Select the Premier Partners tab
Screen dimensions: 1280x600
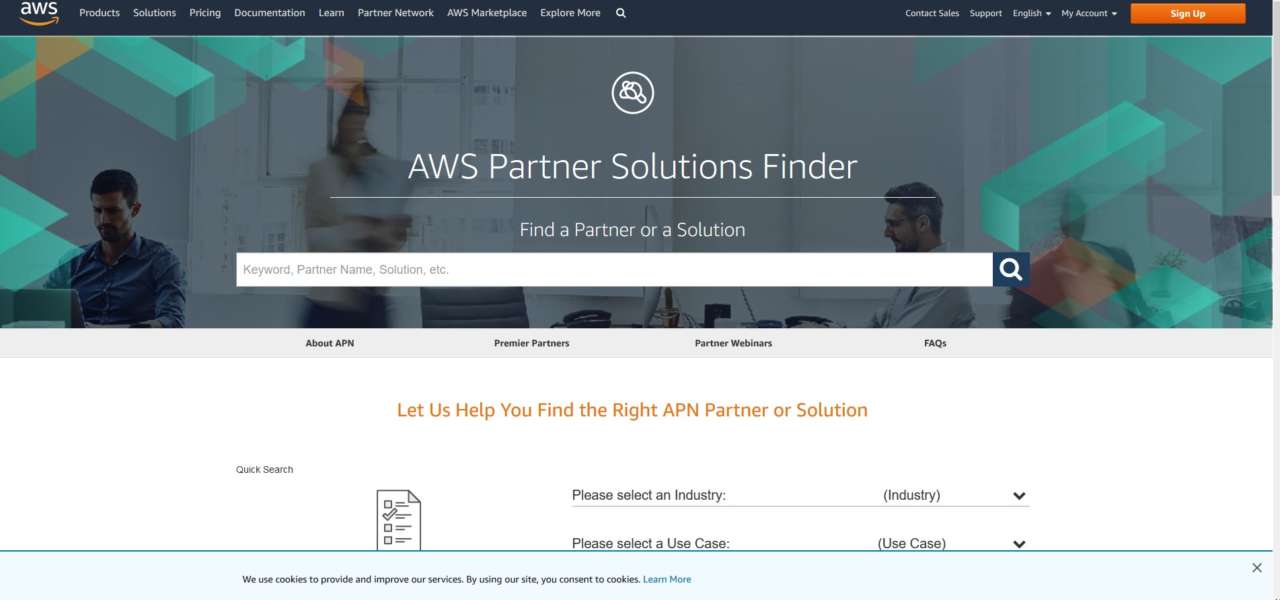pyautogui.click(x=531, y=343)
